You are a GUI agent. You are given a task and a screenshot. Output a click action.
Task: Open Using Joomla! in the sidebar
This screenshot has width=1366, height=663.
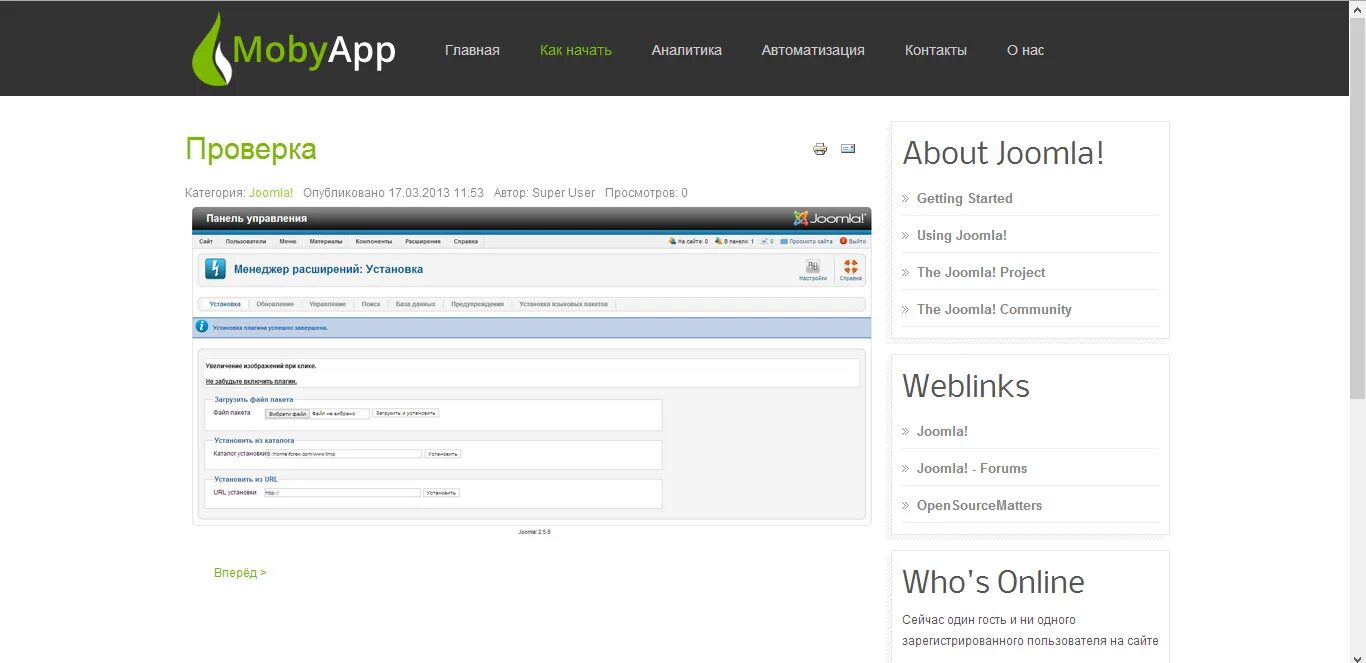click(x=962, y=235)
